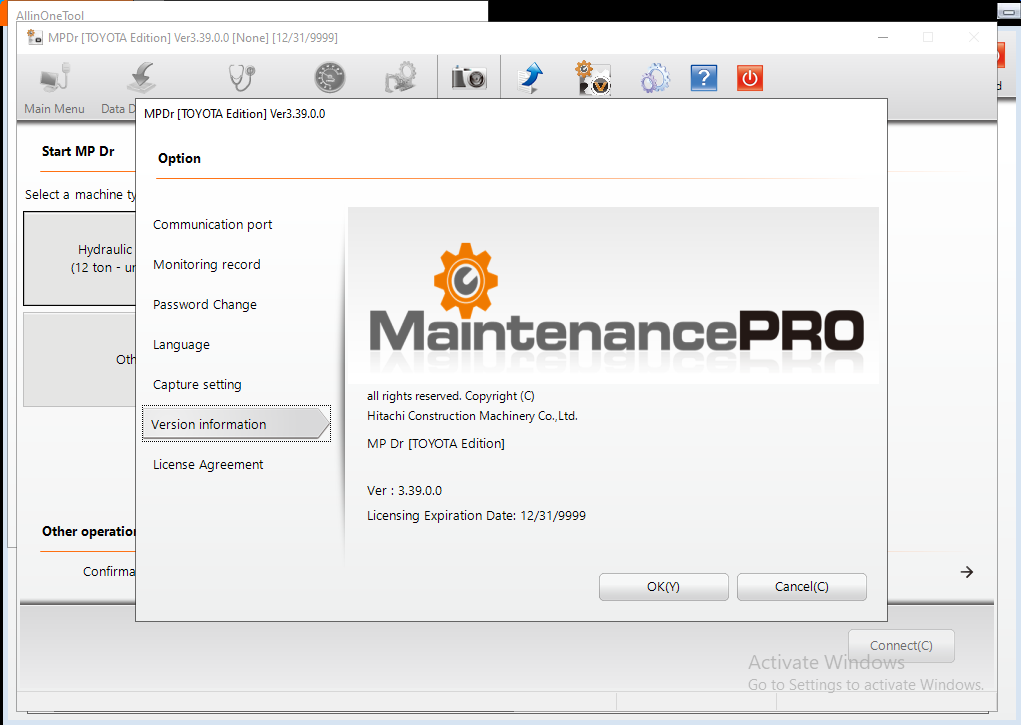Screen dimensions: 1021x725
Task: View the License Agreement
Action: [x=208, y=464]
